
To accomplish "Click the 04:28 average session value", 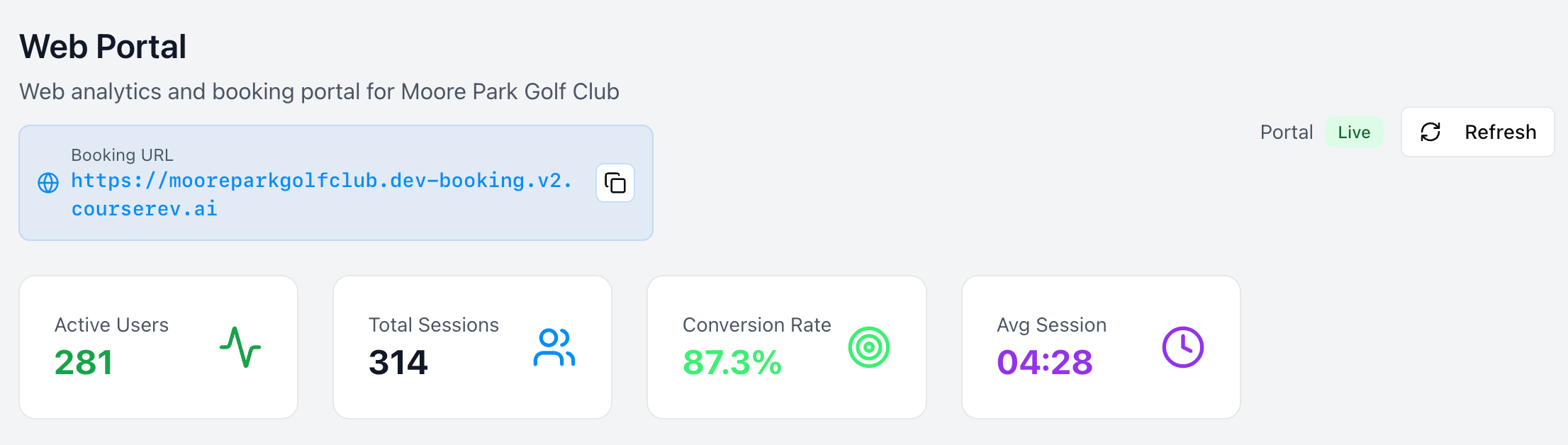I will pos(1045,363).
